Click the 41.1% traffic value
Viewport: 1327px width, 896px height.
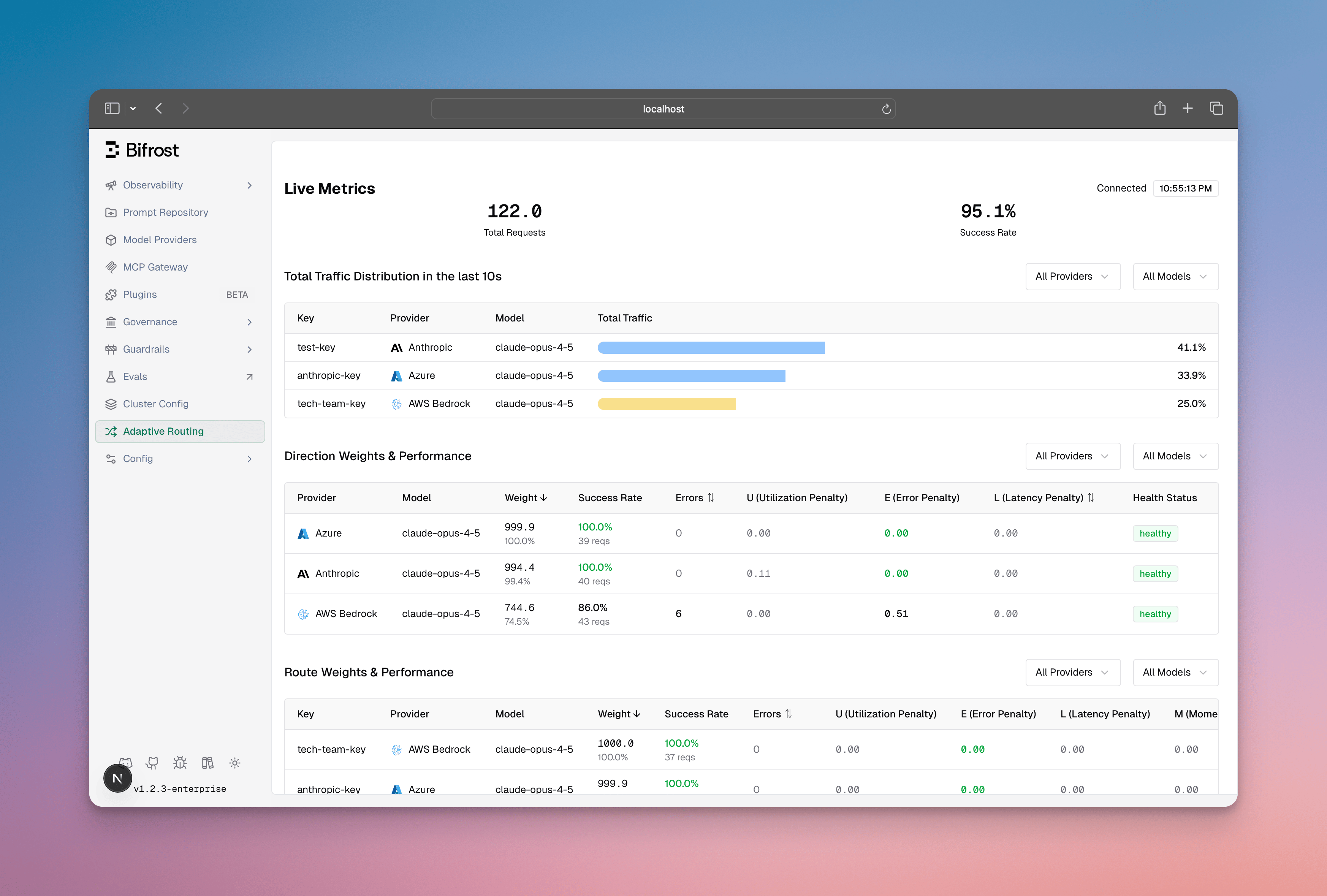pos(1191,348)
